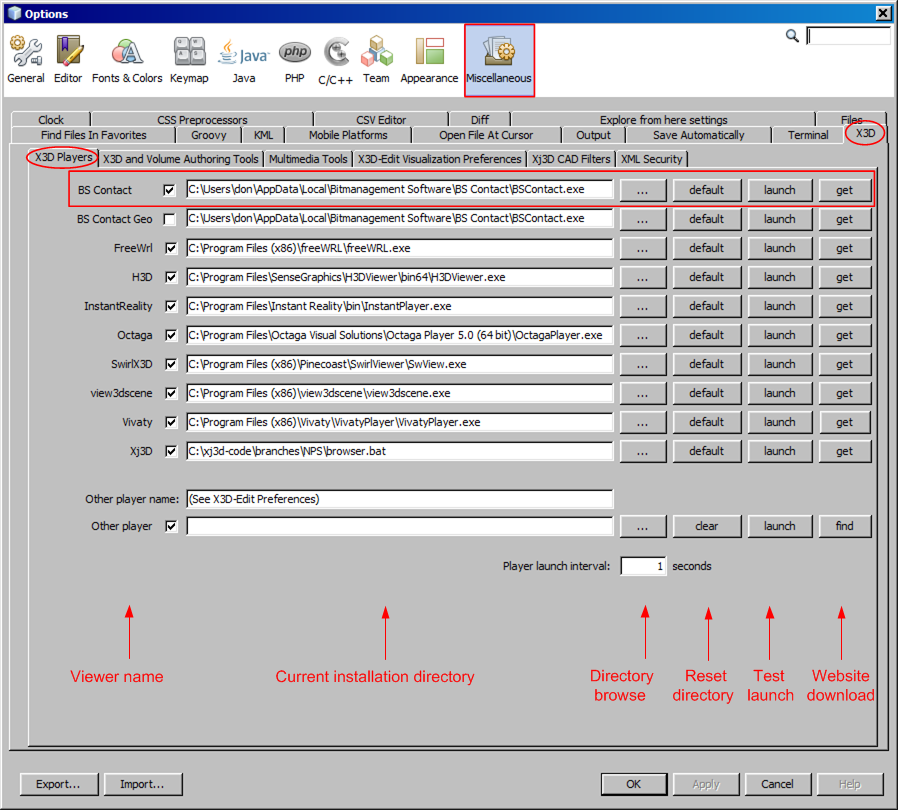Click the Import... button

point(143,784)
